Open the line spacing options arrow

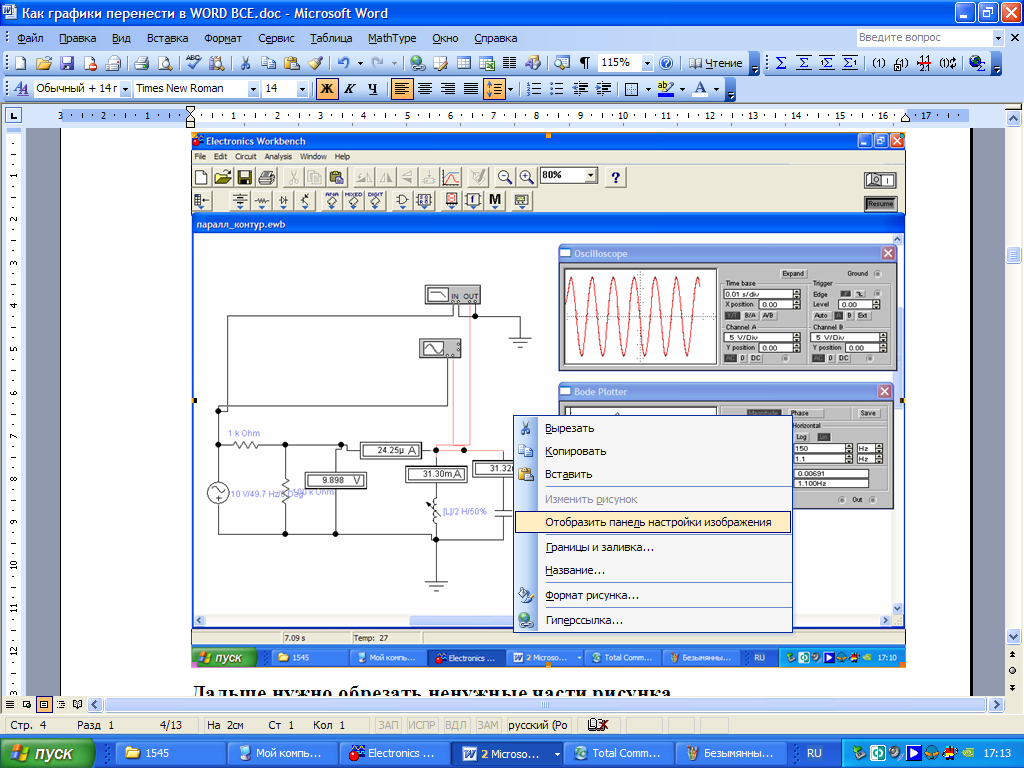pos(510,89)
